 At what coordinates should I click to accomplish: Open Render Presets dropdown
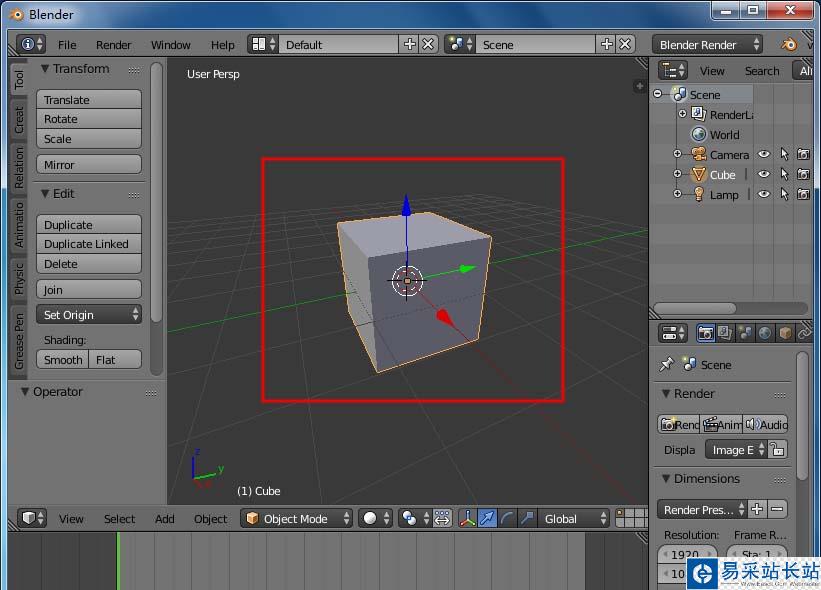click(702, 509)
